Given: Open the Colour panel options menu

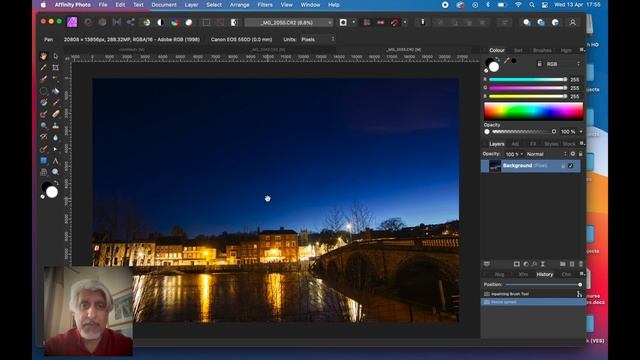Looking at the screenshot, I should pos(582,50).
